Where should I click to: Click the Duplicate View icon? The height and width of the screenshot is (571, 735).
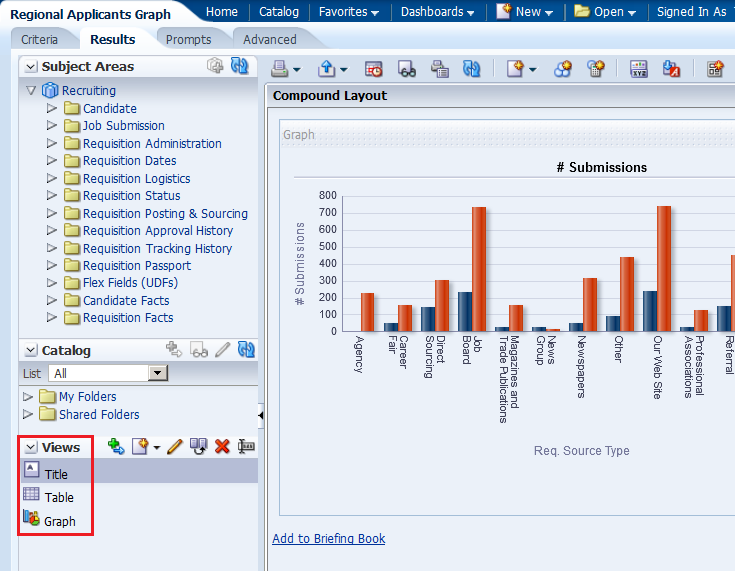coord(198,447)
